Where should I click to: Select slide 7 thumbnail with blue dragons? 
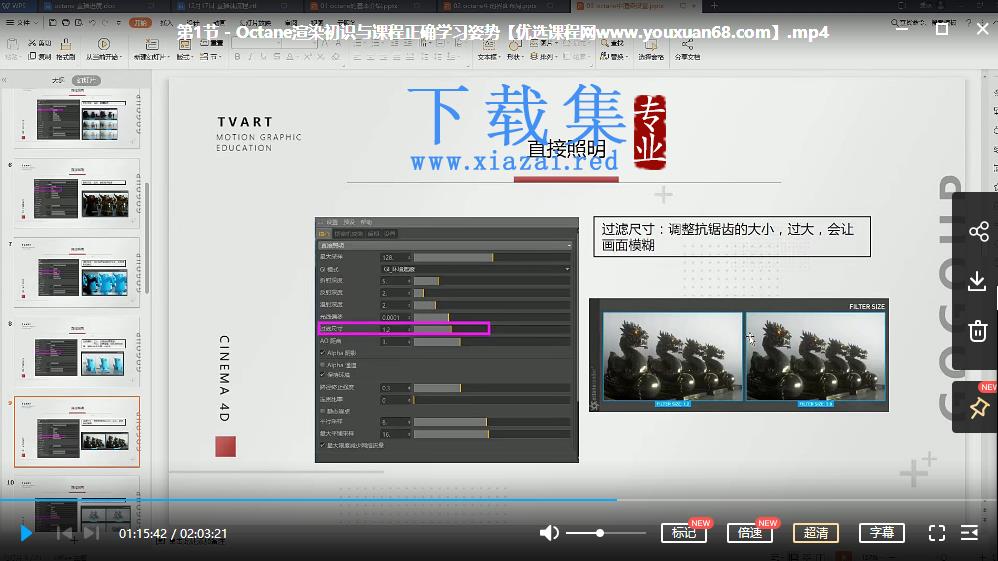click(77, 273)
